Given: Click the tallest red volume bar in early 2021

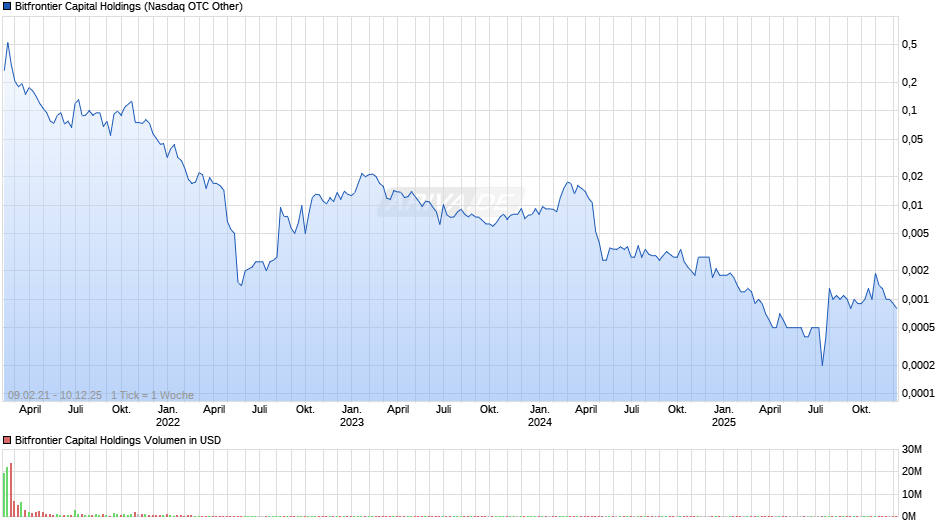Looking at the screenshot, I should click(11, 489).
